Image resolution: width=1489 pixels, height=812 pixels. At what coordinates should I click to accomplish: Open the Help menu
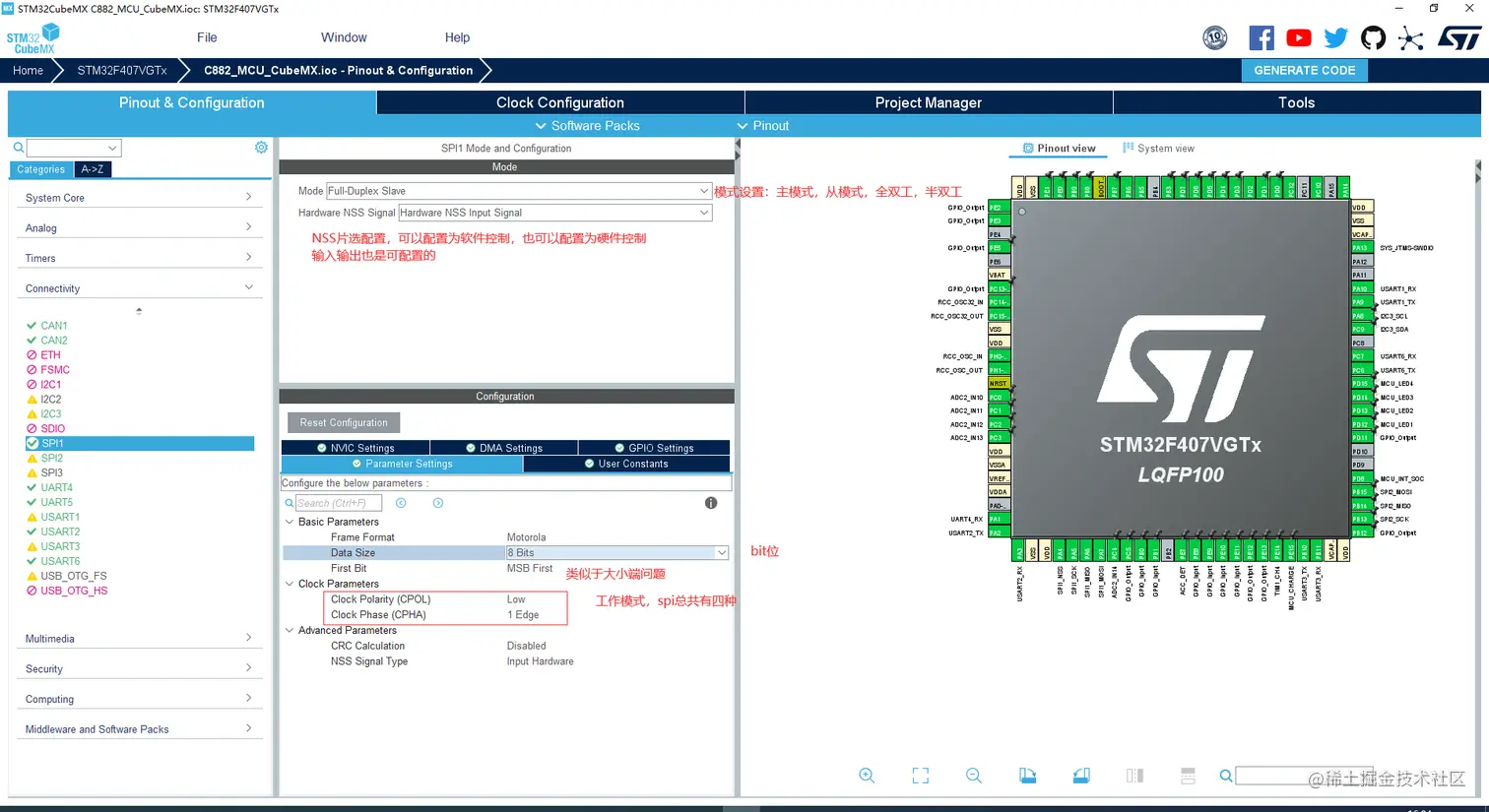tap(457, 37)
